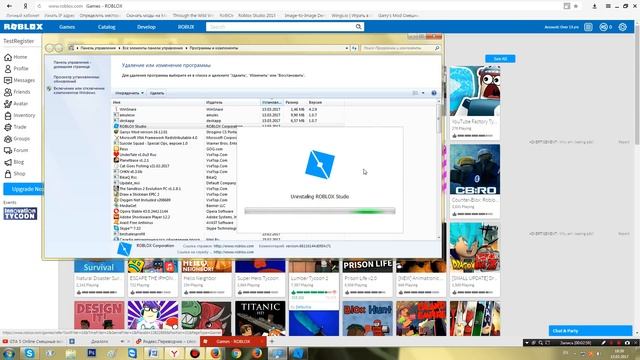Open the ROBUX menu in Roblox header
640x360 pixels.
click(186, 27)
